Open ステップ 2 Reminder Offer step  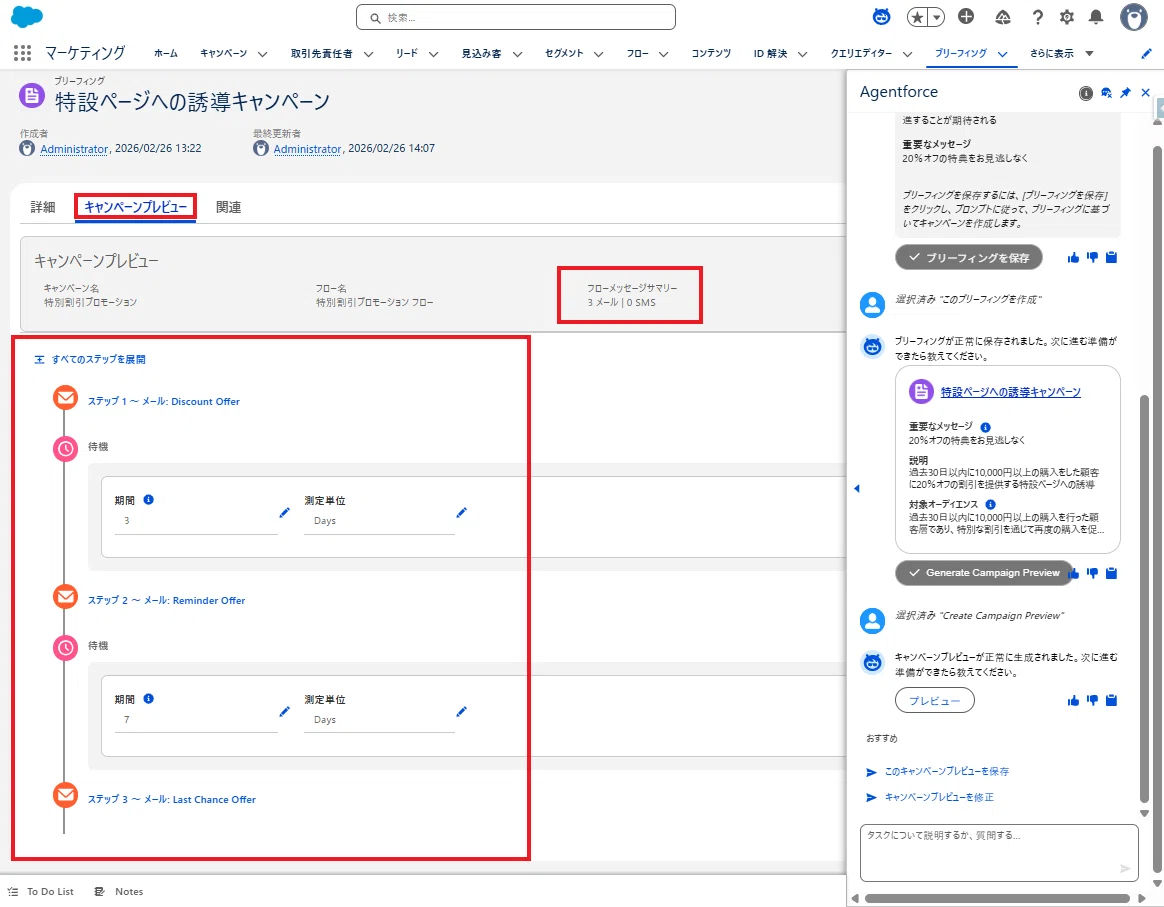pos(166,600)
